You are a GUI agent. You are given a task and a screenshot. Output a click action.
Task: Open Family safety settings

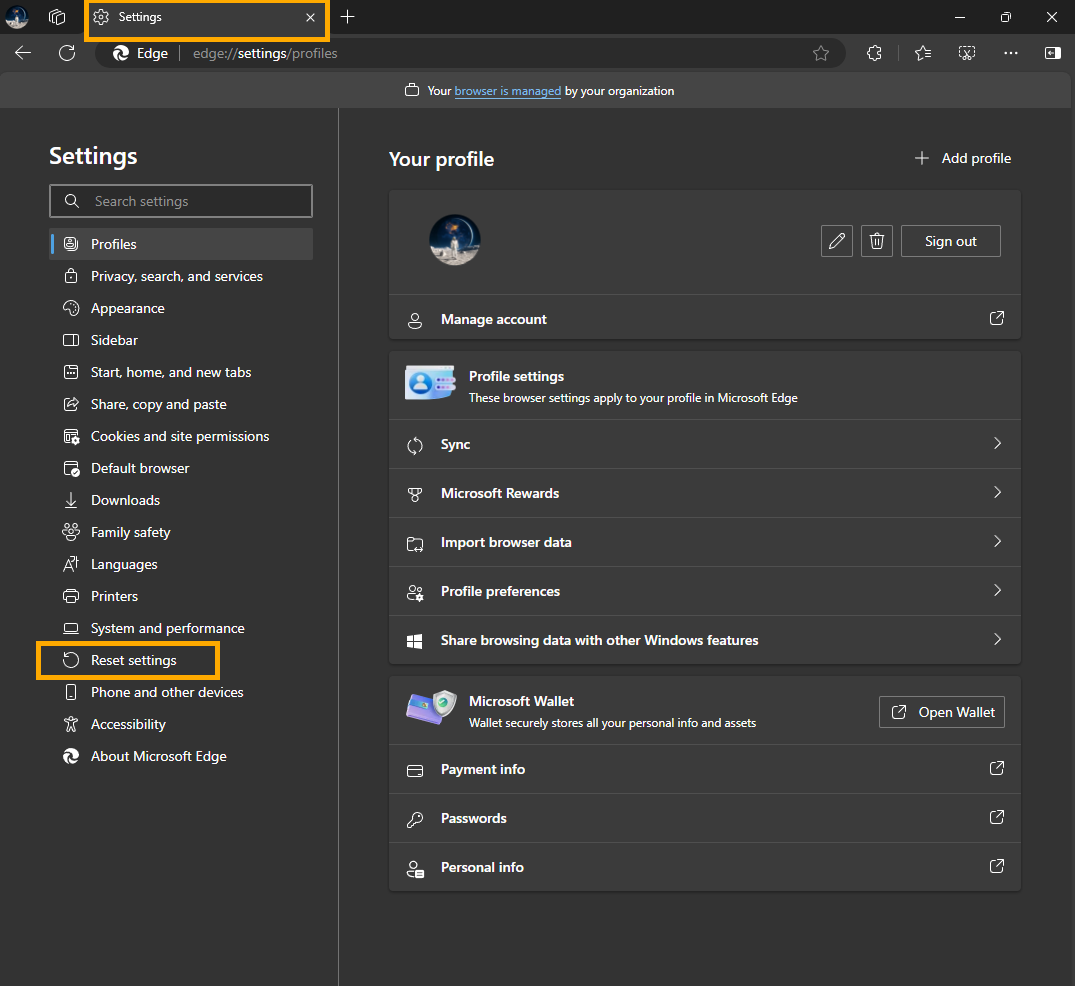[x=182, y=532]
